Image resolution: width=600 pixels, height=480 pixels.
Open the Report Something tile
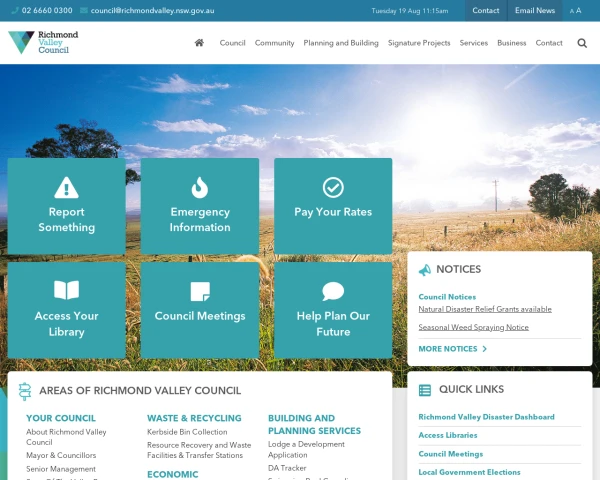point(67,206)
